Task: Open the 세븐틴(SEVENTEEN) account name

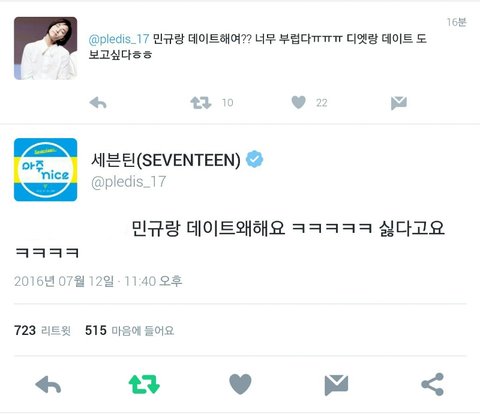Action: (166, 160)
